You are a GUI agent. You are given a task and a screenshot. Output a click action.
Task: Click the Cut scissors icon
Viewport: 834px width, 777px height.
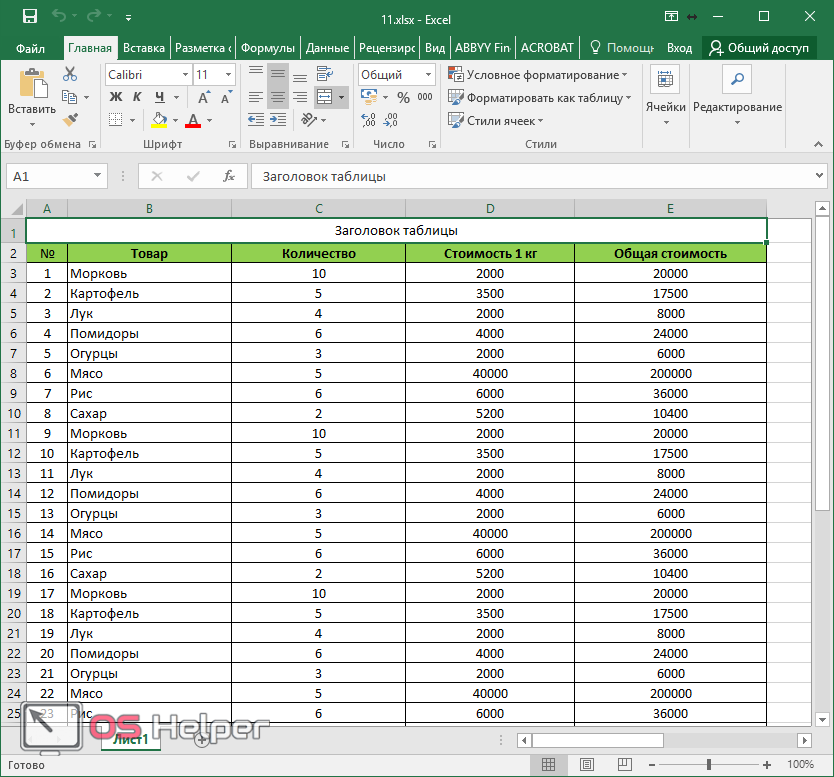[69, 74]
